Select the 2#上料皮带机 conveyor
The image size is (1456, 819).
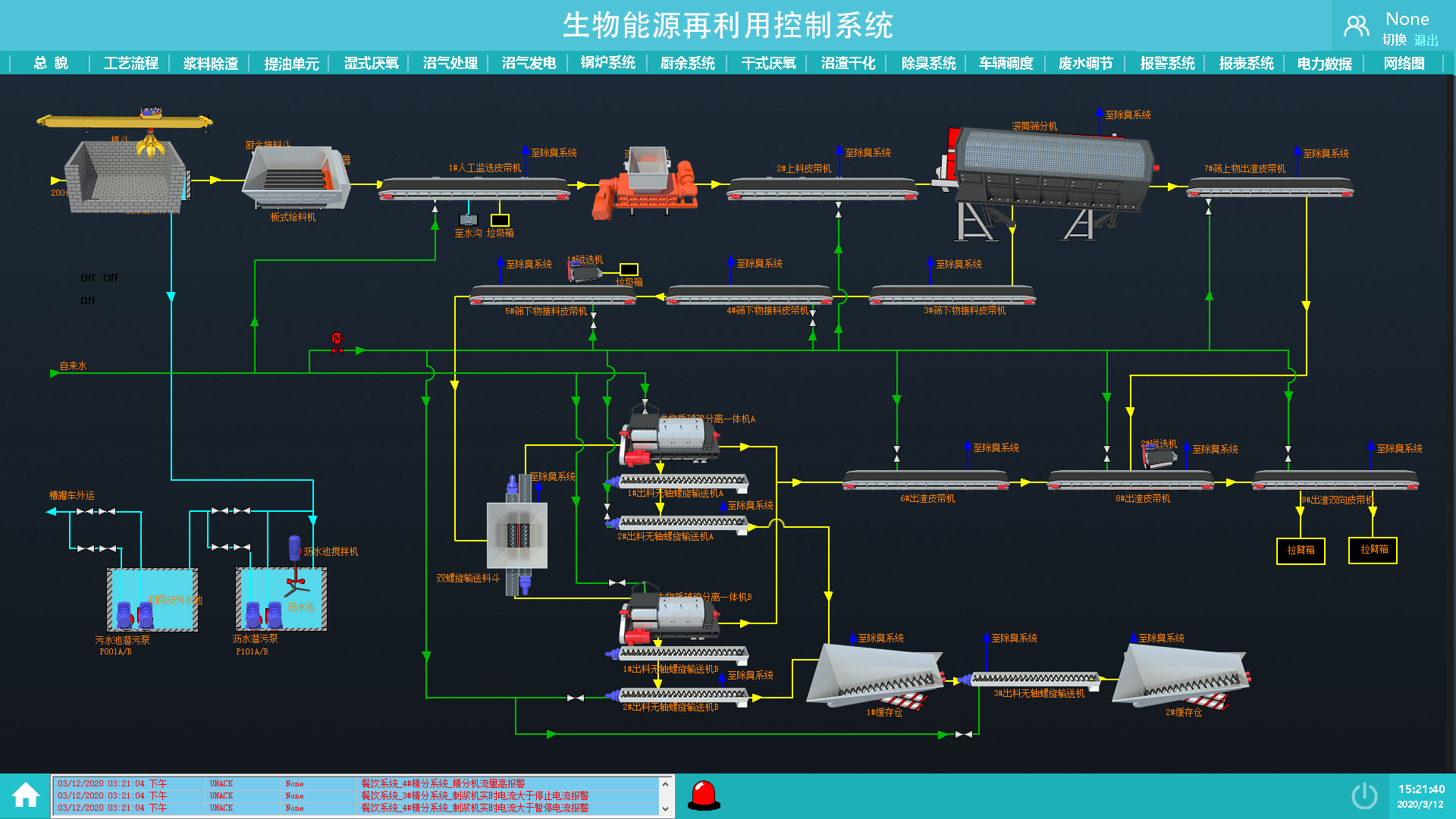tap(823, 190)
